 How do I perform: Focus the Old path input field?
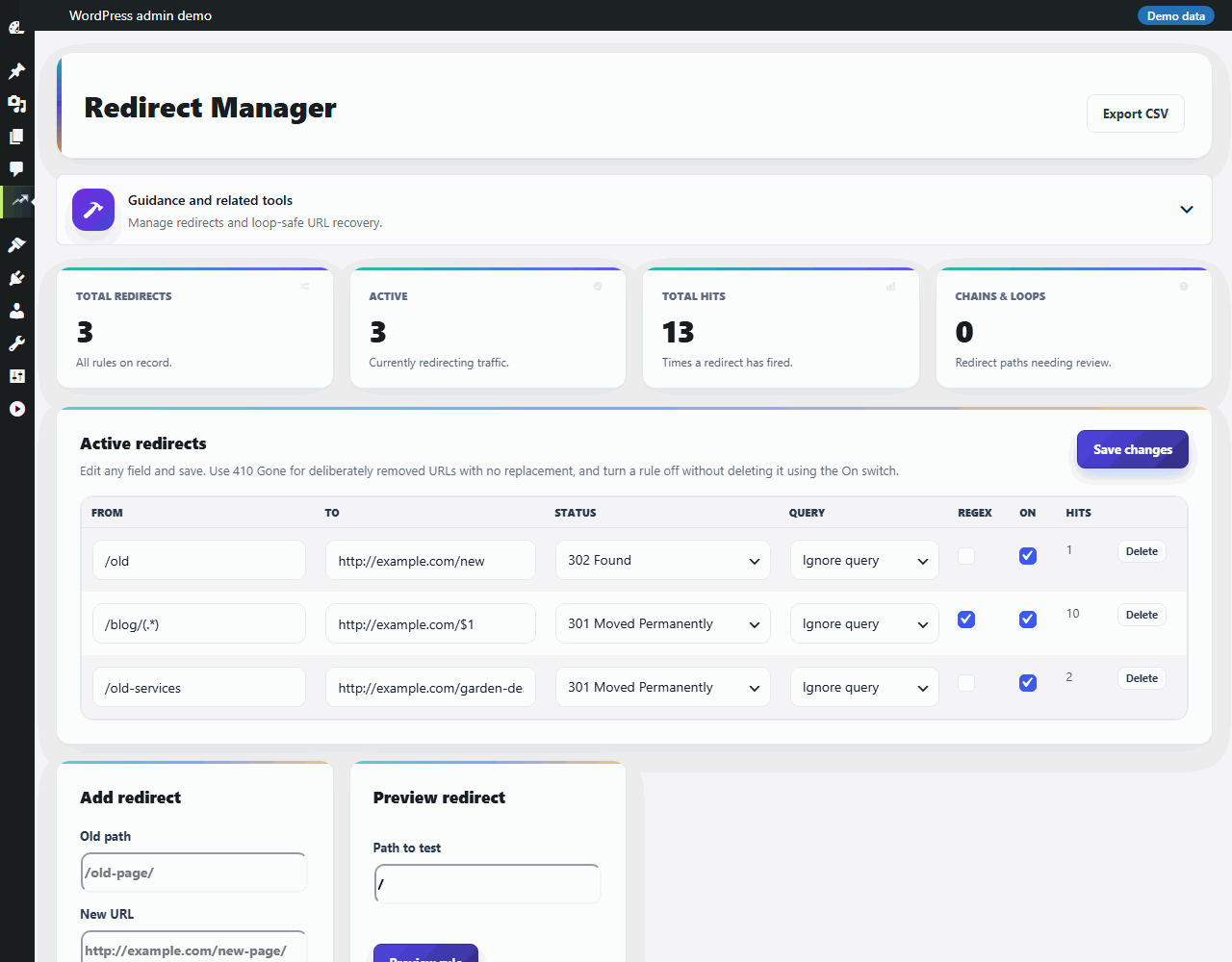(x=194, y=873)
